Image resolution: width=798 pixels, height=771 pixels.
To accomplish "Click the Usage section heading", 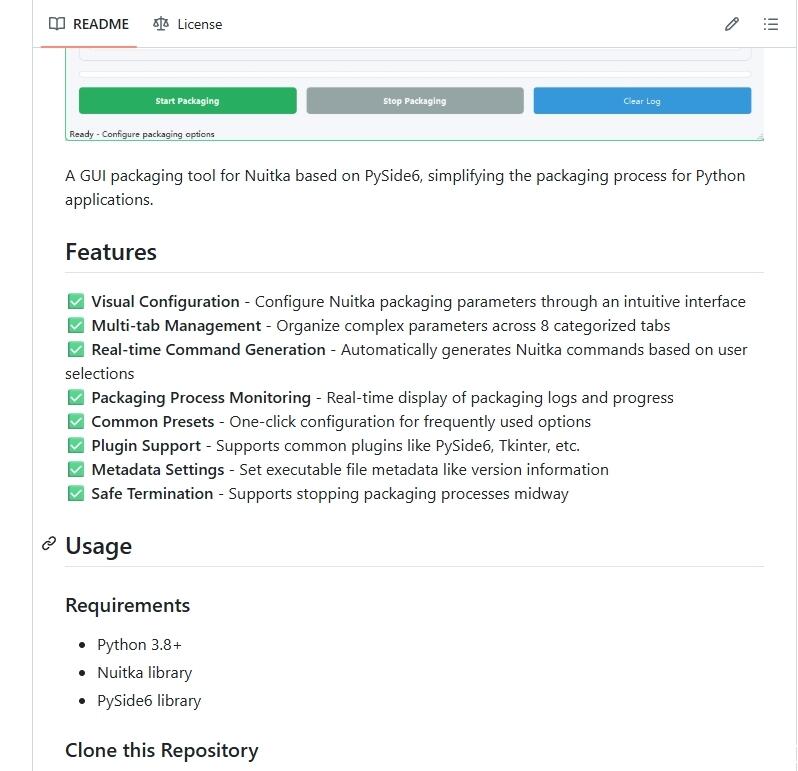I will [98, 546].
